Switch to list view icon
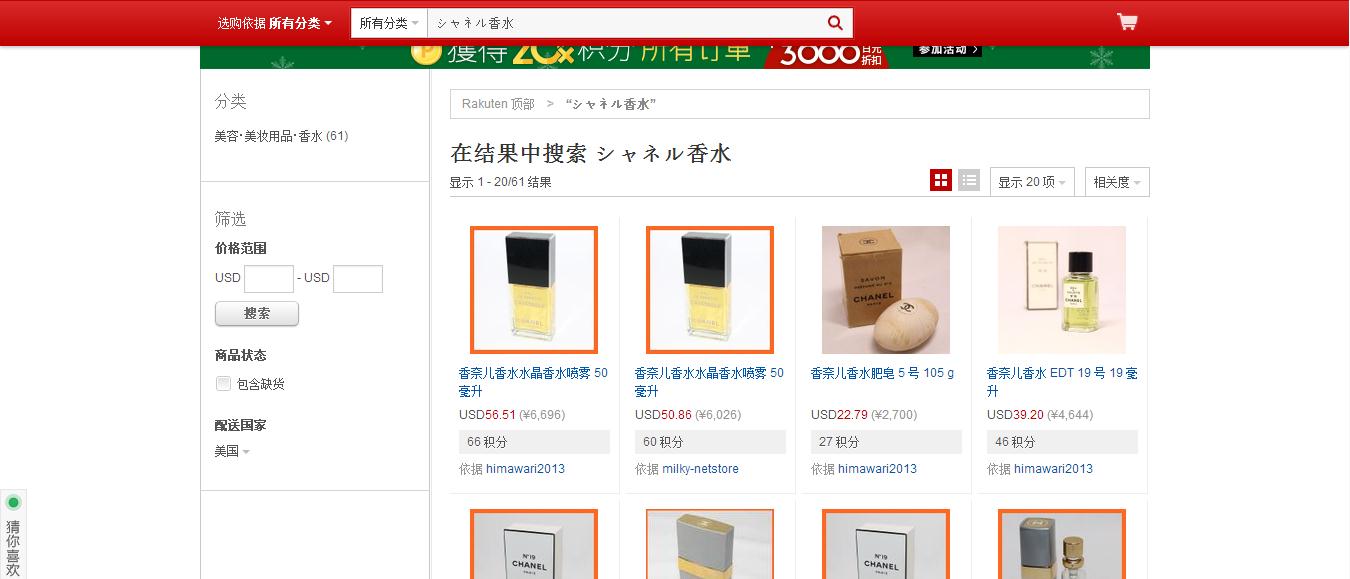The image size is (1350, 579). pos(969,181)
